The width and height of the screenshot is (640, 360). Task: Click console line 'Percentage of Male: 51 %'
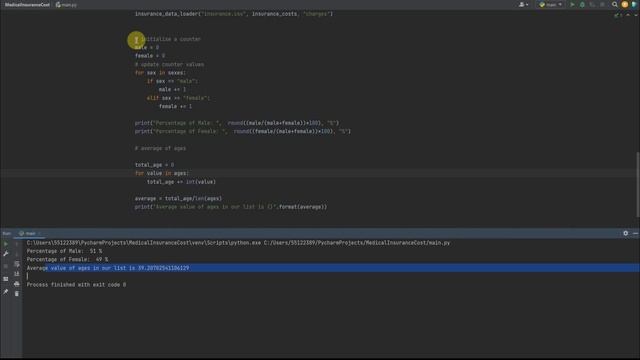(x=64, y=251)
